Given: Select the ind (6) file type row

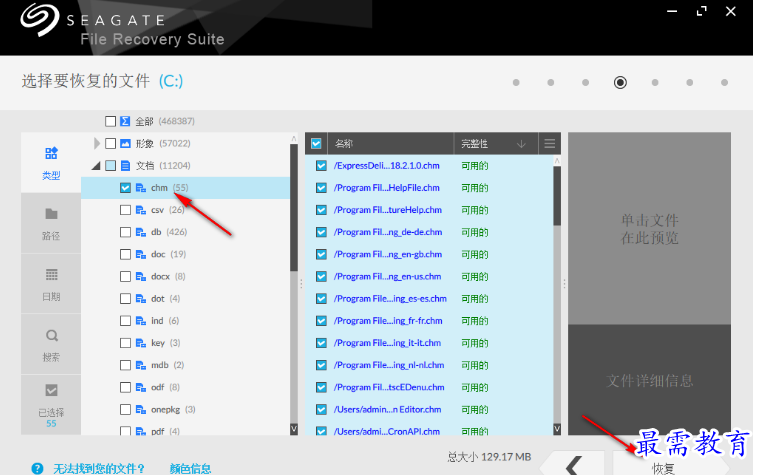Looking at the screenshot, I should [x=185, y=321].
